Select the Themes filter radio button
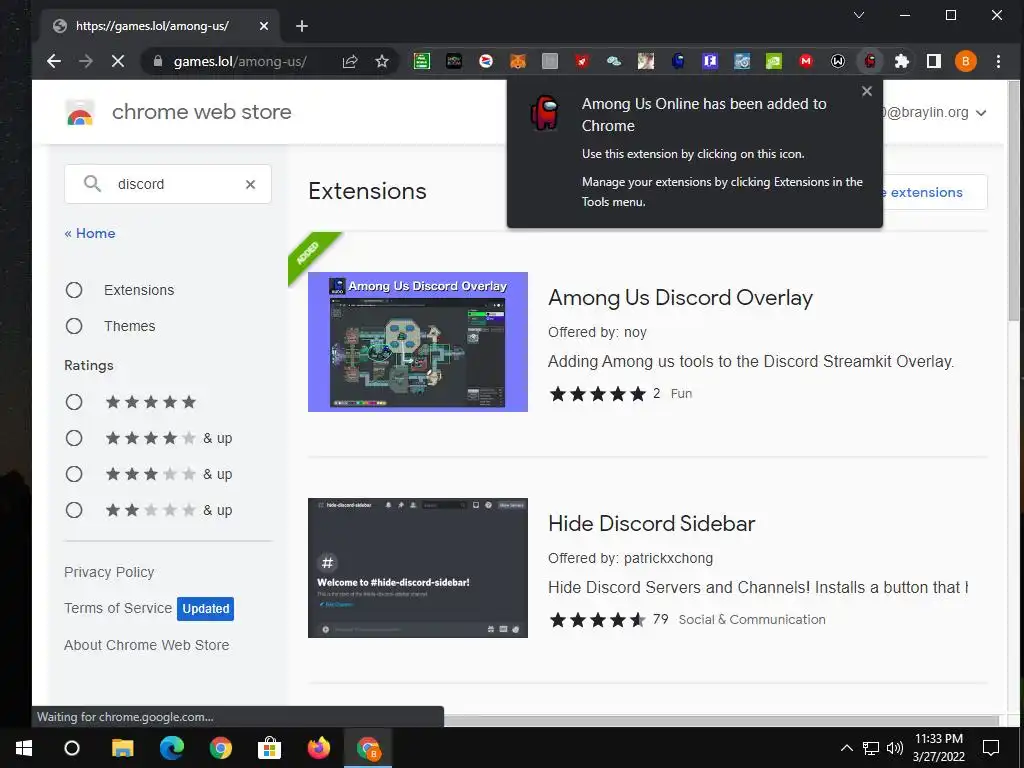Viewport: 1024px width, 768px height. (x=74, y=326)
